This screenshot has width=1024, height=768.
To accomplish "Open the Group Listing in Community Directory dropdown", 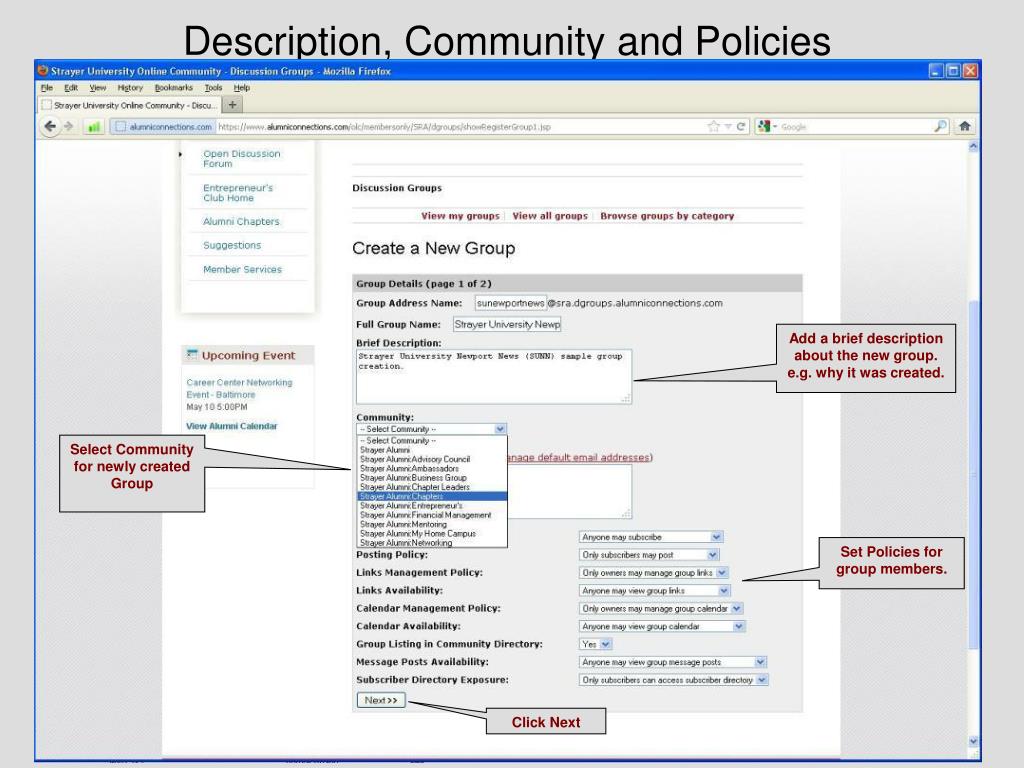I will [596, 644].
